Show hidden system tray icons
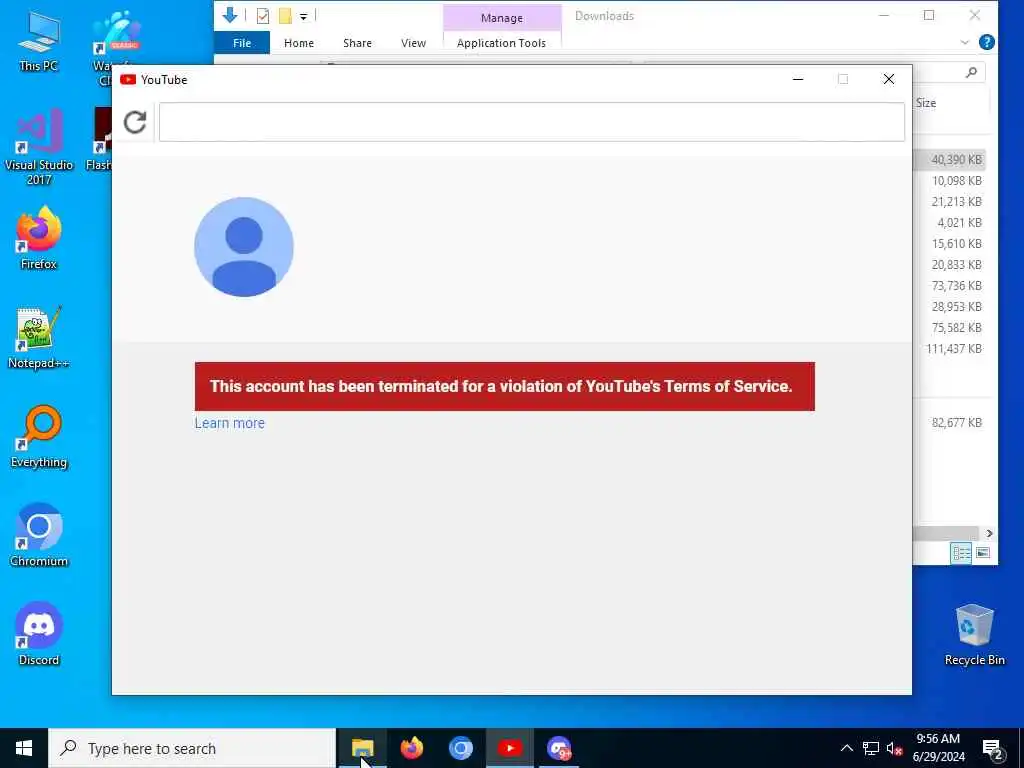Viewport: 1024px width, 768px height. [x=846, y=748]
